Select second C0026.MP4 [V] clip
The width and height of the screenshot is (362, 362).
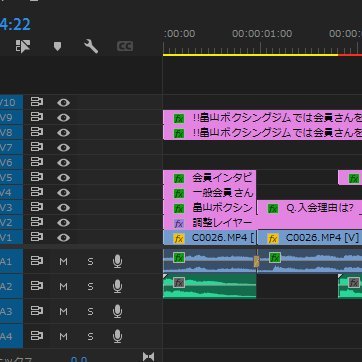[310, 238]
